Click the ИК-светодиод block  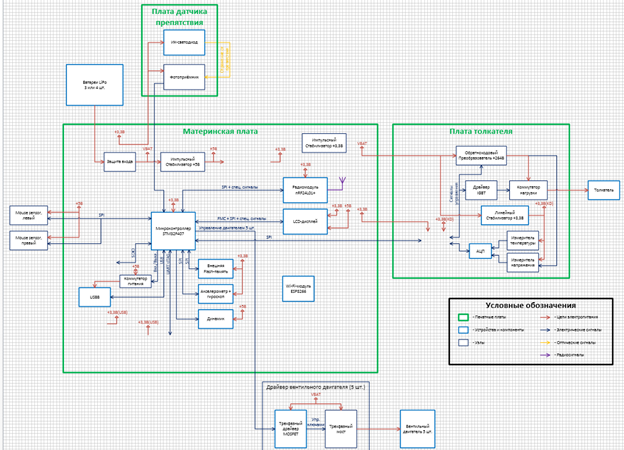click(183, 43)
